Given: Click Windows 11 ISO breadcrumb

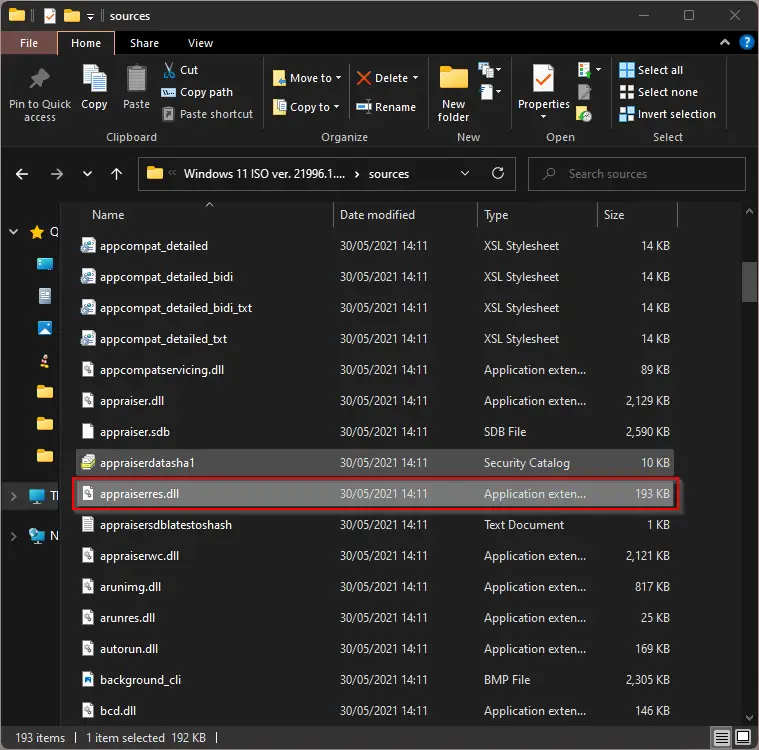Looking at the screenshot, I should [264, 174].
